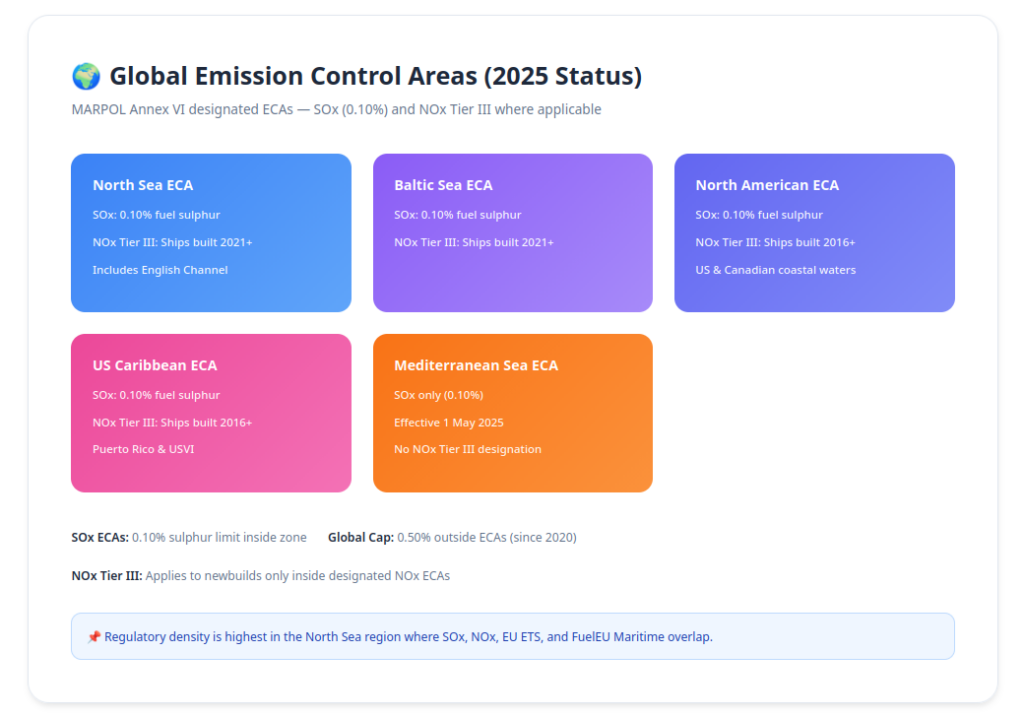Click the globe icon beside the title
This screenshot has height=718, width=1024.
click(86, 76)
